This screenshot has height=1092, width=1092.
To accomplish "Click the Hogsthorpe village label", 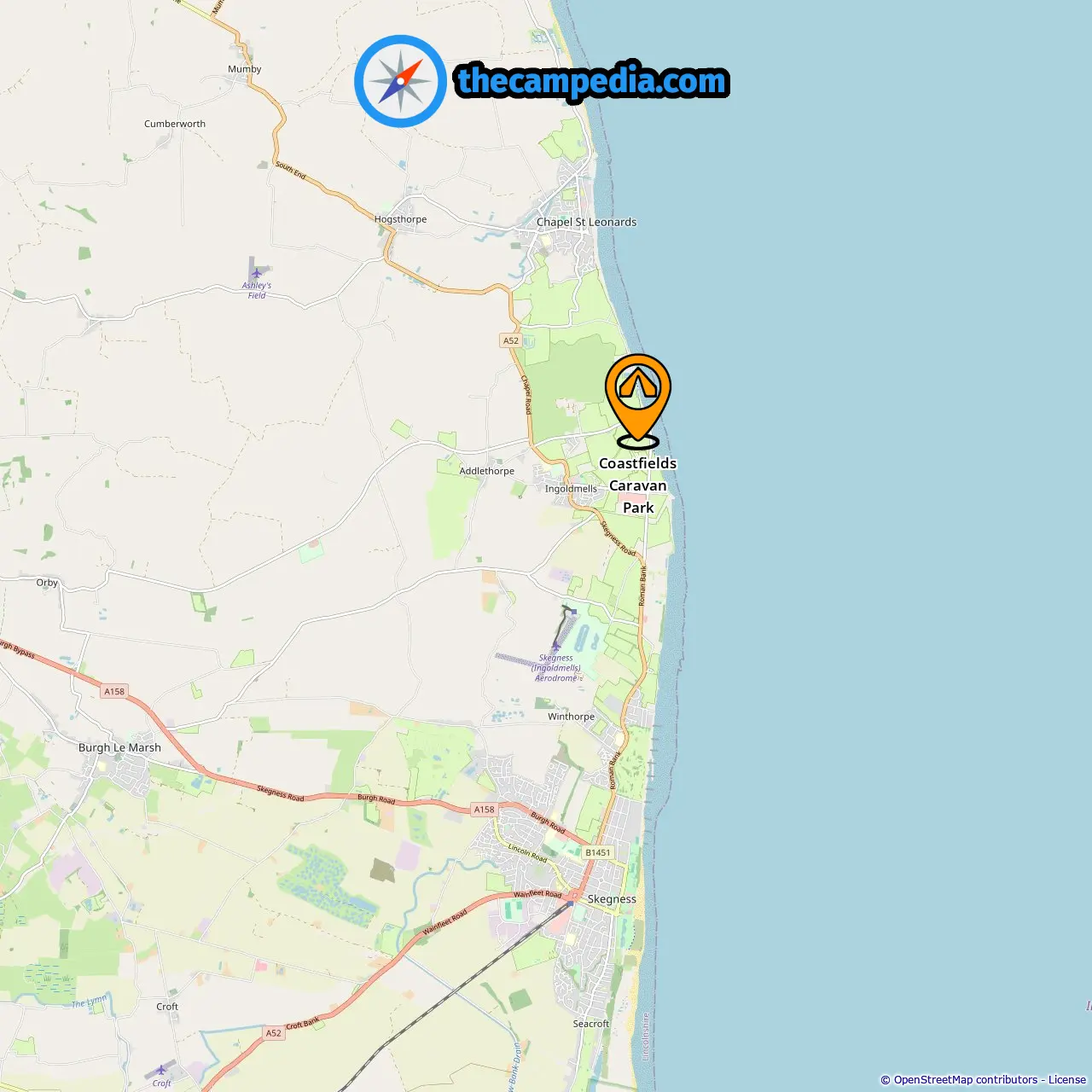I will [400, 219].
